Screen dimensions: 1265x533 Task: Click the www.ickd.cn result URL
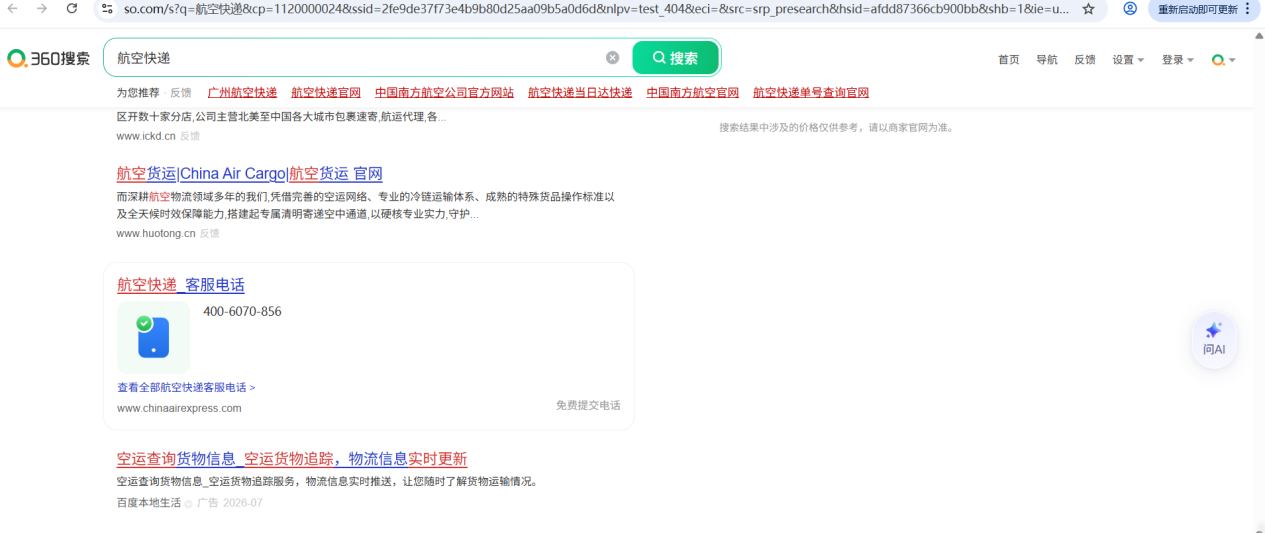(146, 136)
